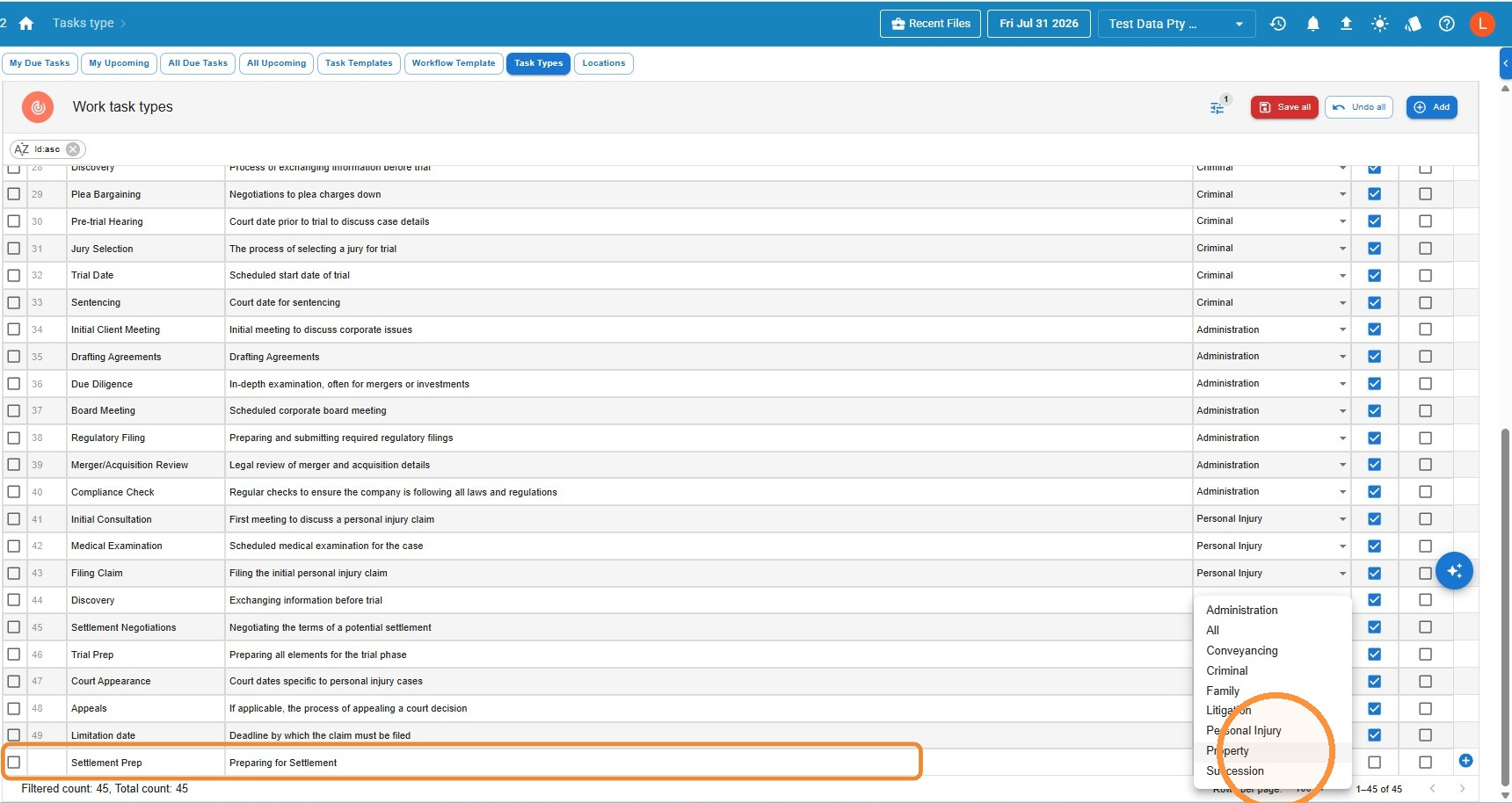Open category dropdown for Regulatory Filing row
The image size is (1512, 803).
(x=1271, y=438)
